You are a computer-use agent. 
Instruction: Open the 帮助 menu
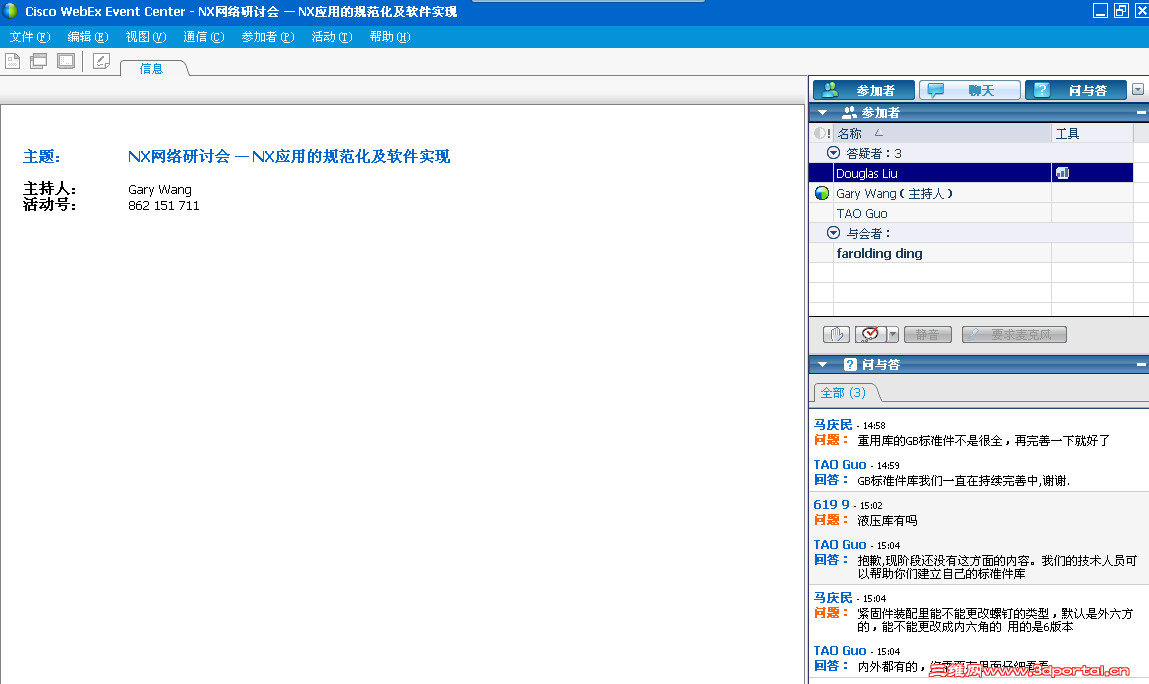(x=389, y=37)
